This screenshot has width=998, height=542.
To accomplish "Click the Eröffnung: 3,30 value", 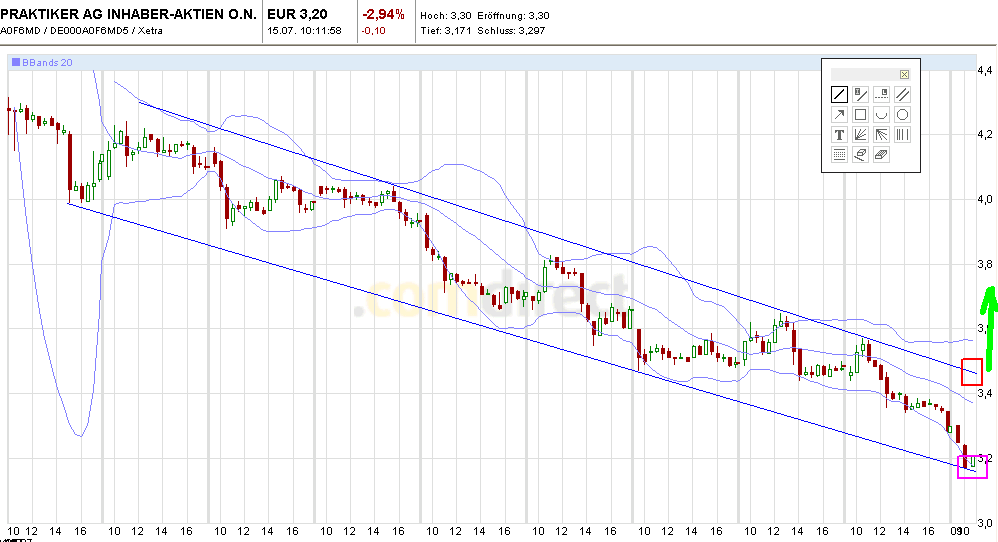I will click(514, 15).
